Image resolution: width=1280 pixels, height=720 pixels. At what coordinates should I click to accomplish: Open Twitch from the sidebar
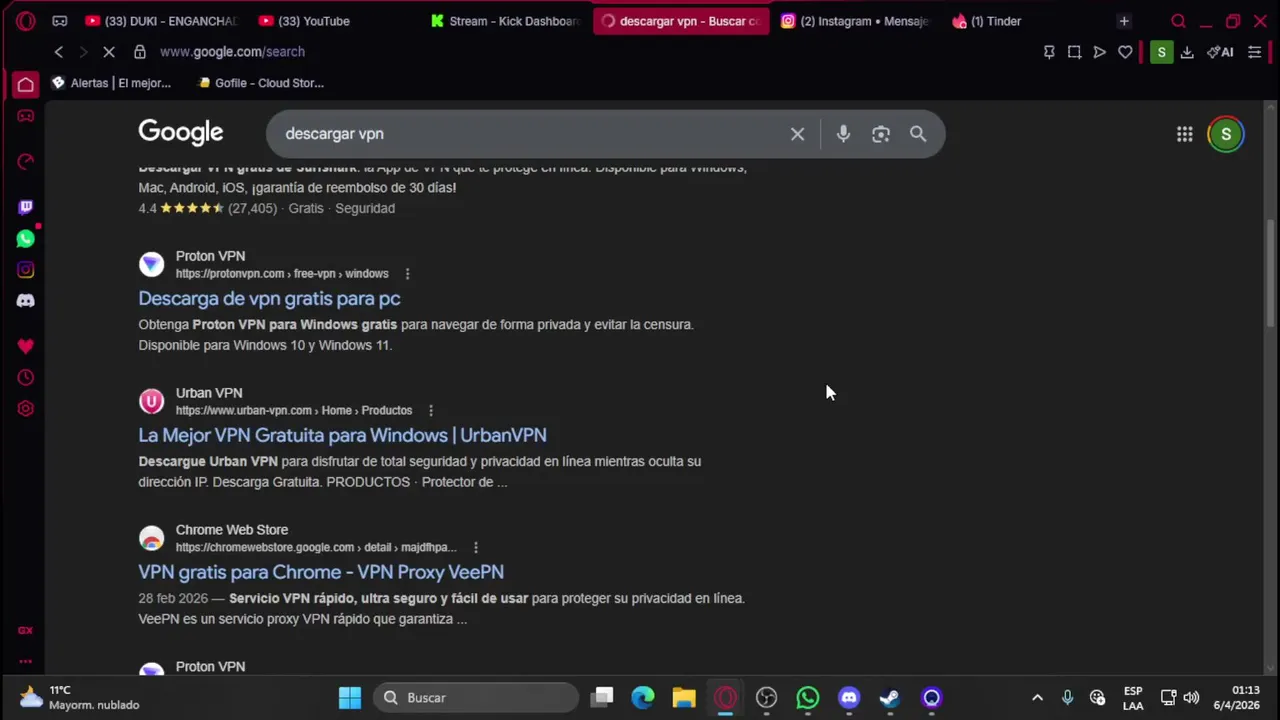point(26,207)
